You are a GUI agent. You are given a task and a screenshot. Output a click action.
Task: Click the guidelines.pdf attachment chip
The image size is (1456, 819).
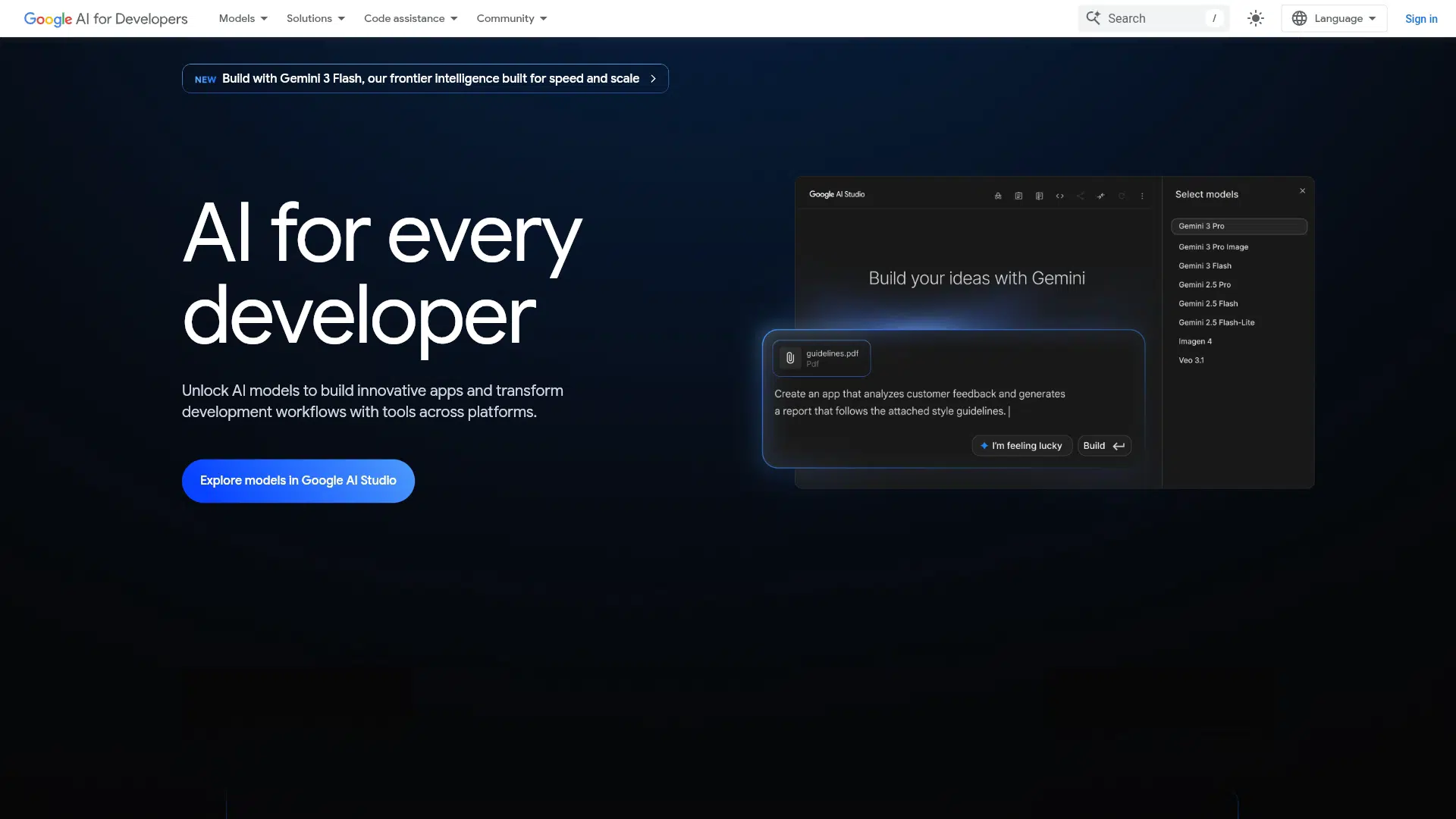[821, 358]
